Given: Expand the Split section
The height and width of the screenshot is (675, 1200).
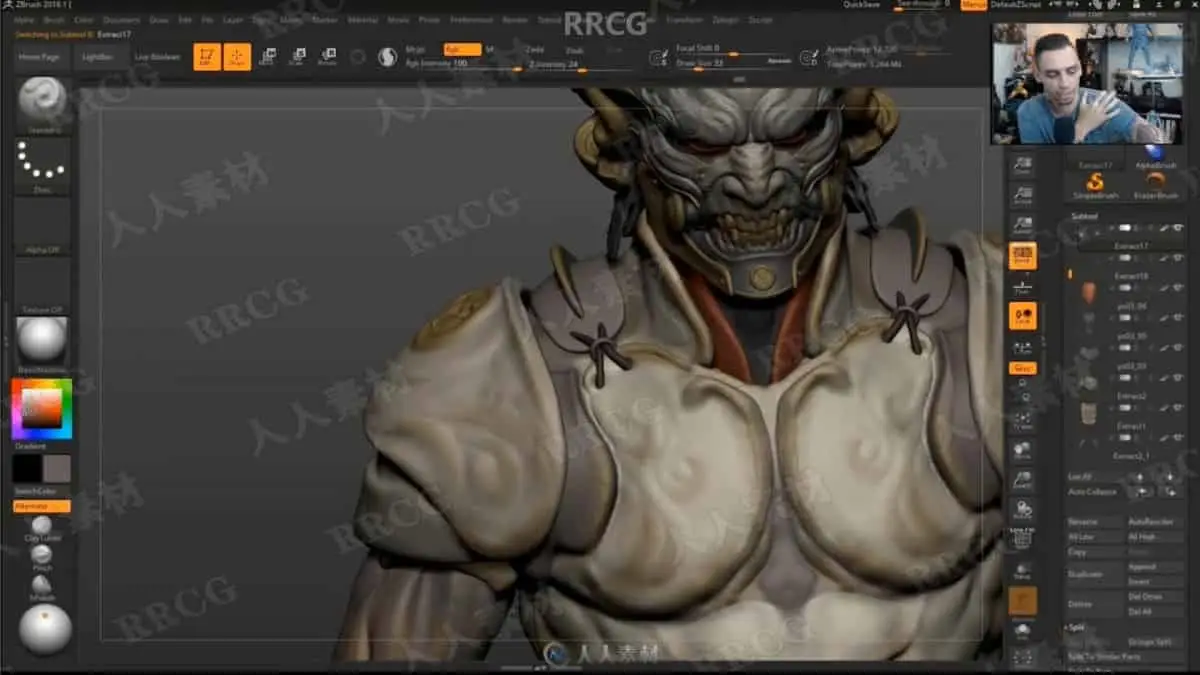Looking at the screenshot, I should tap(1078, 627).
